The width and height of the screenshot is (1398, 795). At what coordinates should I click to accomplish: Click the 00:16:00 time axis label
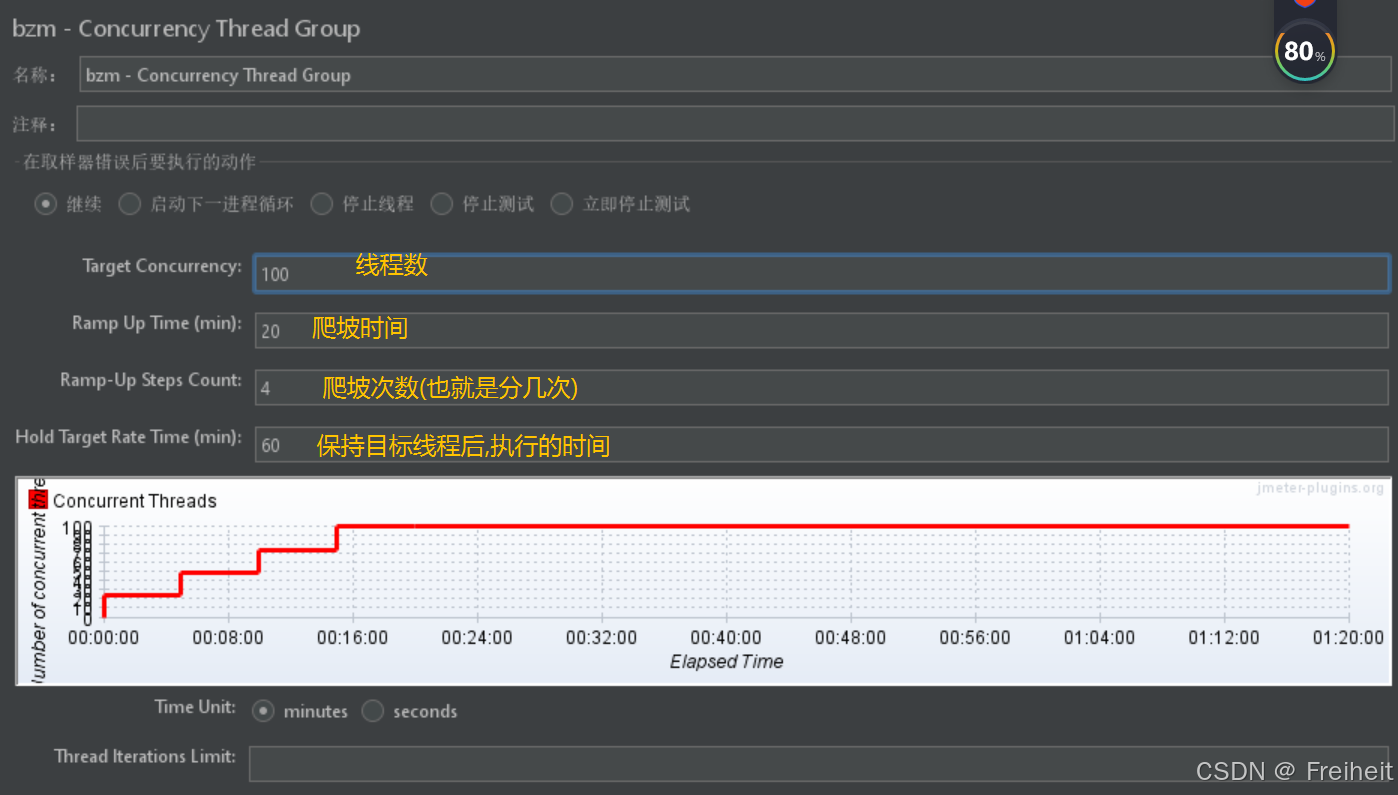click(x=352, y=637)
